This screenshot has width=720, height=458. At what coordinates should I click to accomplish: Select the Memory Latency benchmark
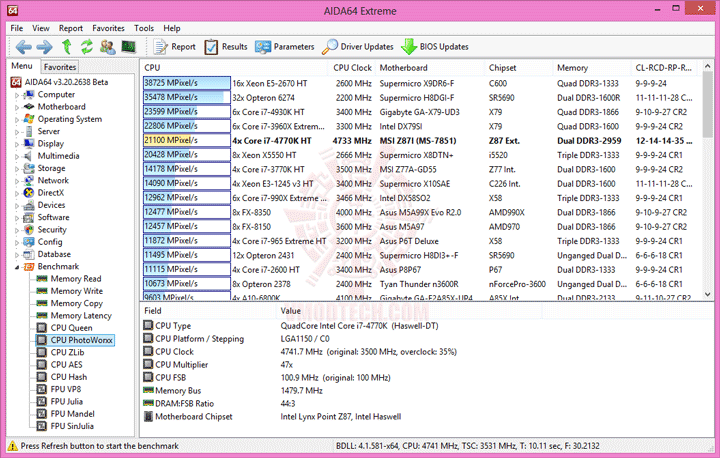[81, 316]
